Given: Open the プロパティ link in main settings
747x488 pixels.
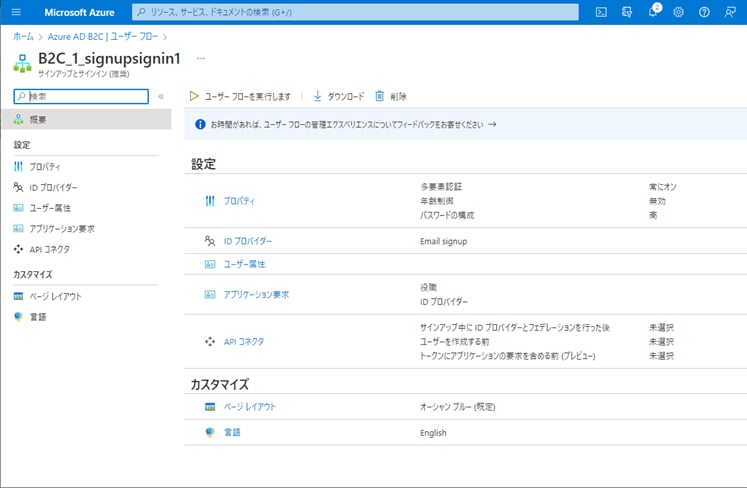Looking at the screenshot, I should pos(239,201).
